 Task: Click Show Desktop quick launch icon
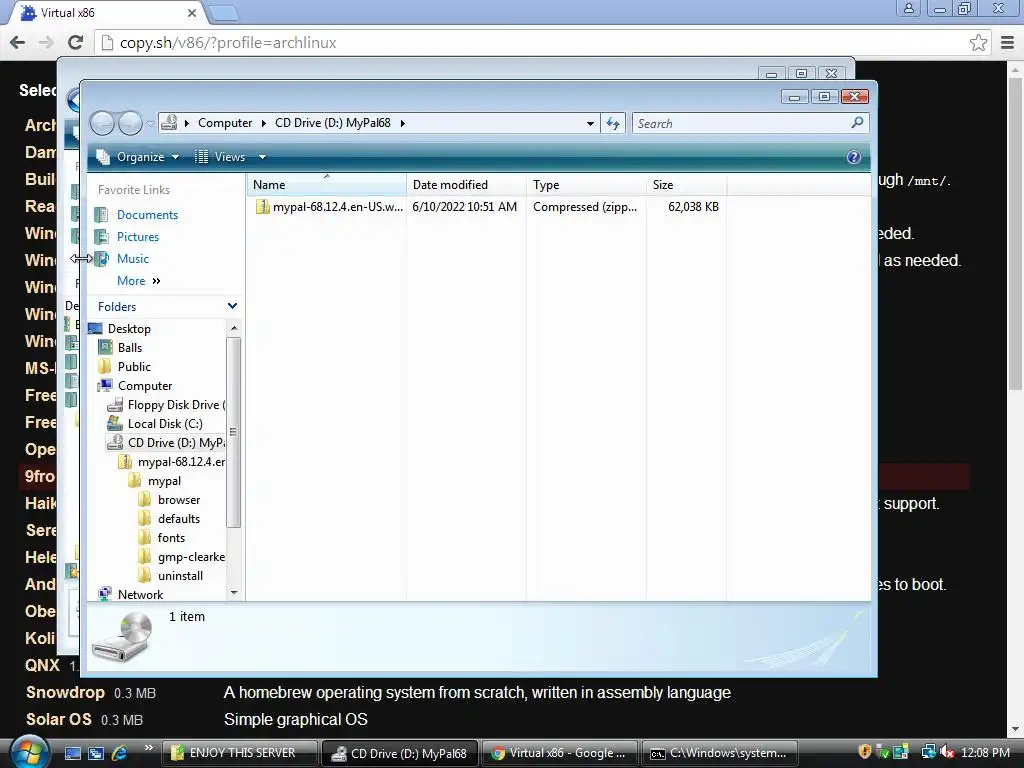point(72,753)
